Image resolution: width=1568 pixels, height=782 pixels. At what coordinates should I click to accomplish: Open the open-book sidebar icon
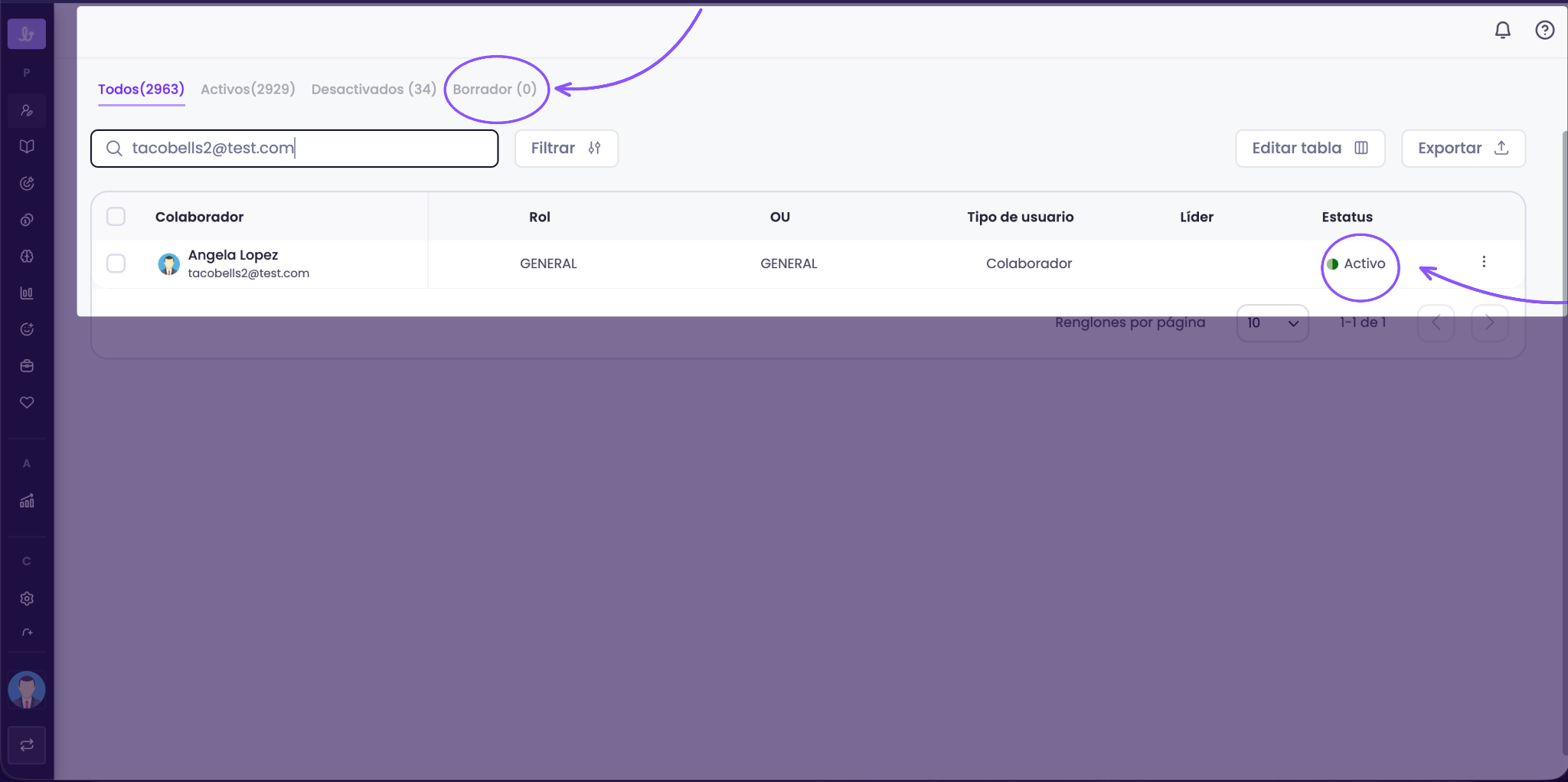click(x=27, y=146)
